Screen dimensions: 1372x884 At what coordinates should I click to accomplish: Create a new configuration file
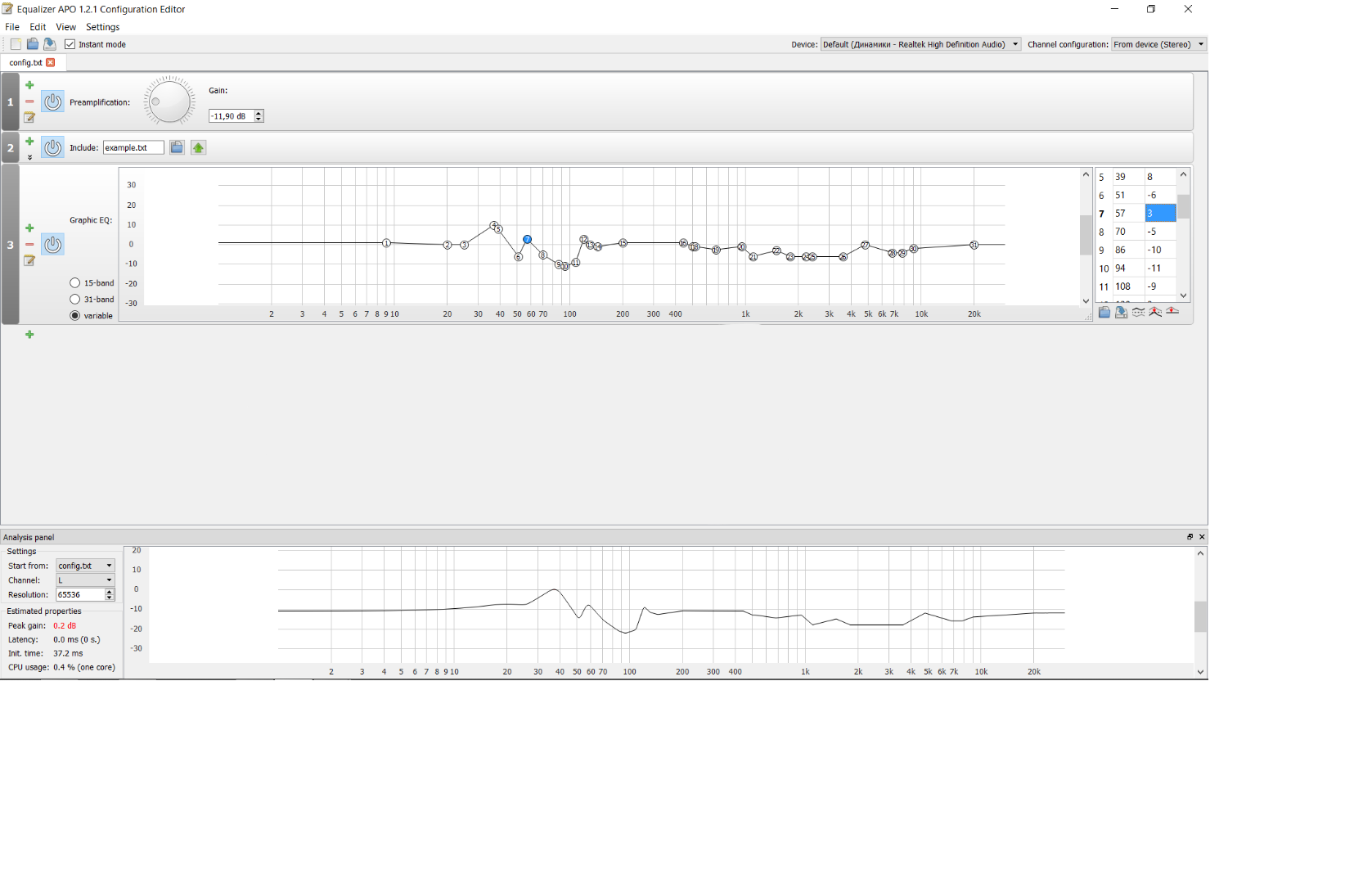coord(16,44)
